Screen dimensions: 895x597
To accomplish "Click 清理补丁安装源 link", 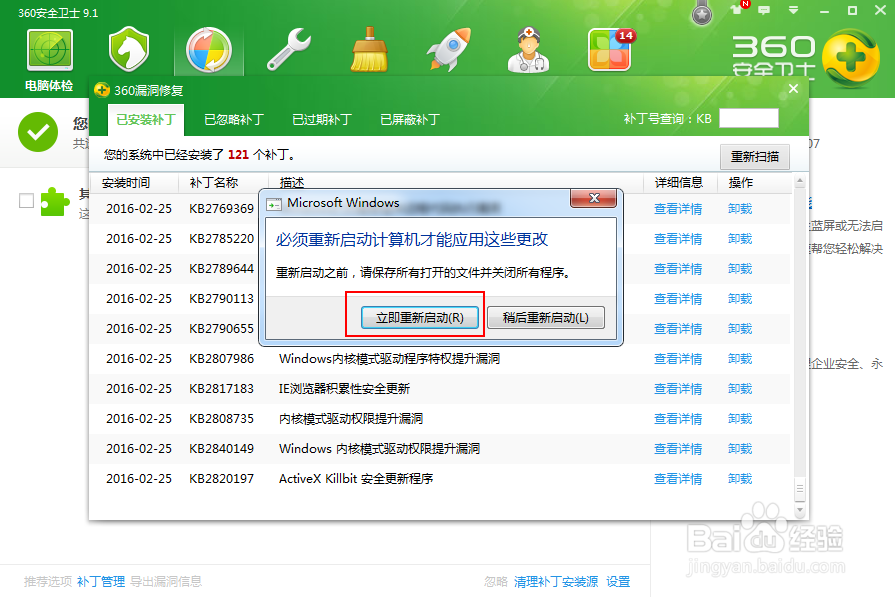I will click(556, 582).
